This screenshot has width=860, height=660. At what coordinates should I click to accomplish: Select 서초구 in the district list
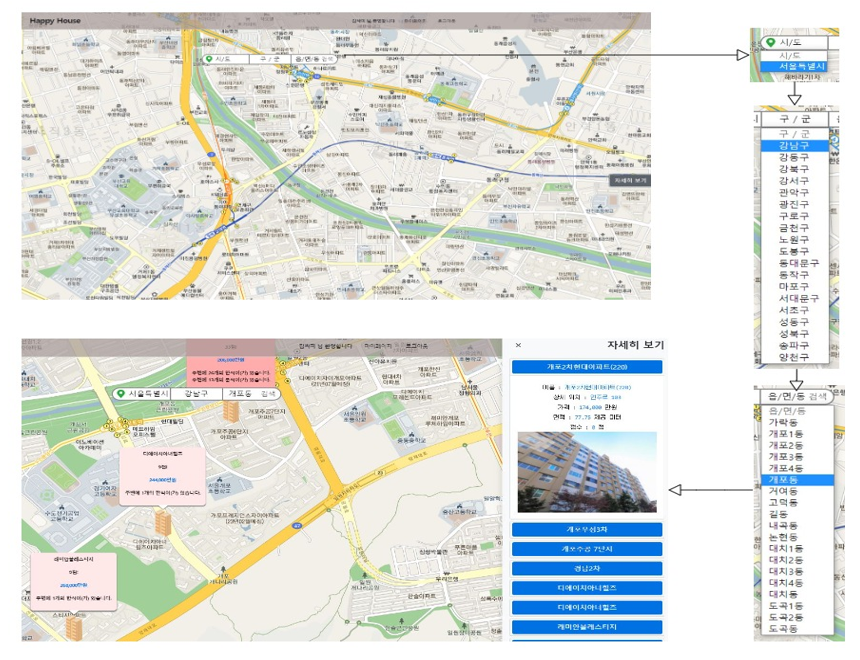(794, 310)
